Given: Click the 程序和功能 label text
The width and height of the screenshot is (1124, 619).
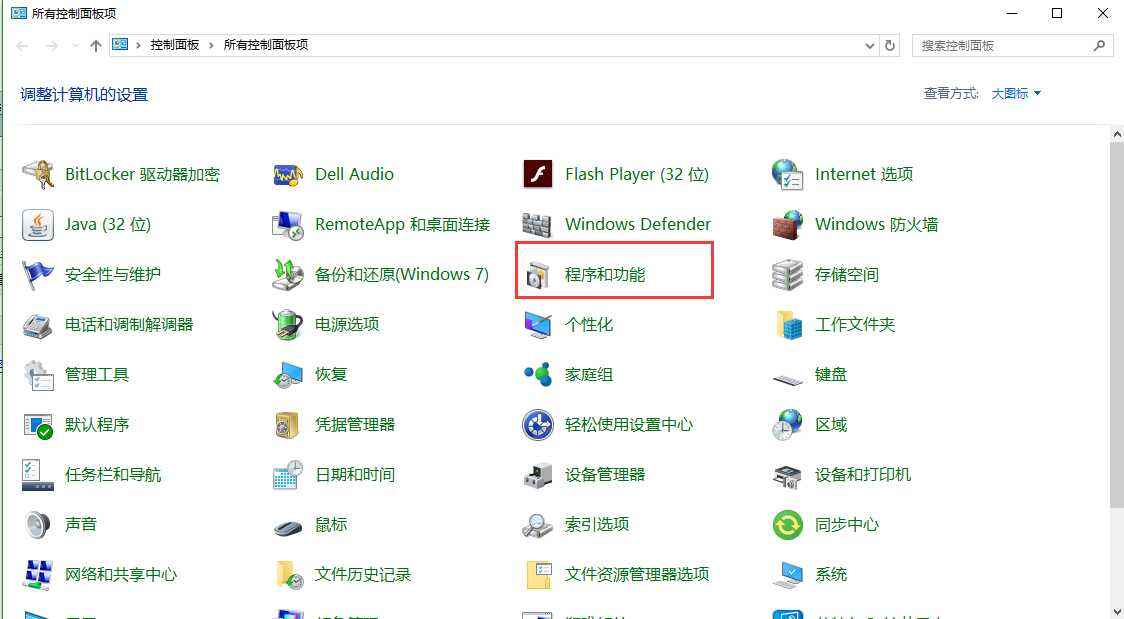Looking at the screenshot, I should (605, 274).
